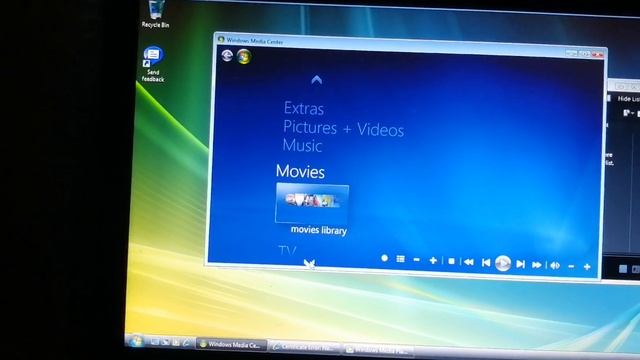Stop playback with the square button
The image size is (640, 360).
point(451,261)
